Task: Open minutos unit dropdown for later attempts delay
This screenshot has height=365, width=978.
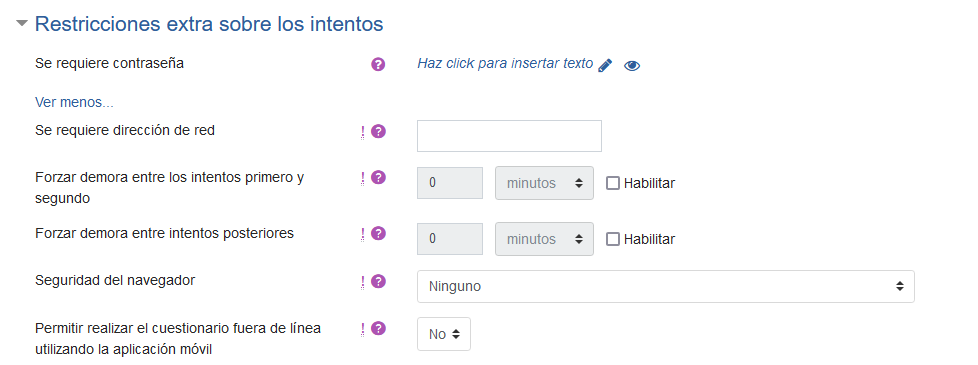Action: (544, 239)
